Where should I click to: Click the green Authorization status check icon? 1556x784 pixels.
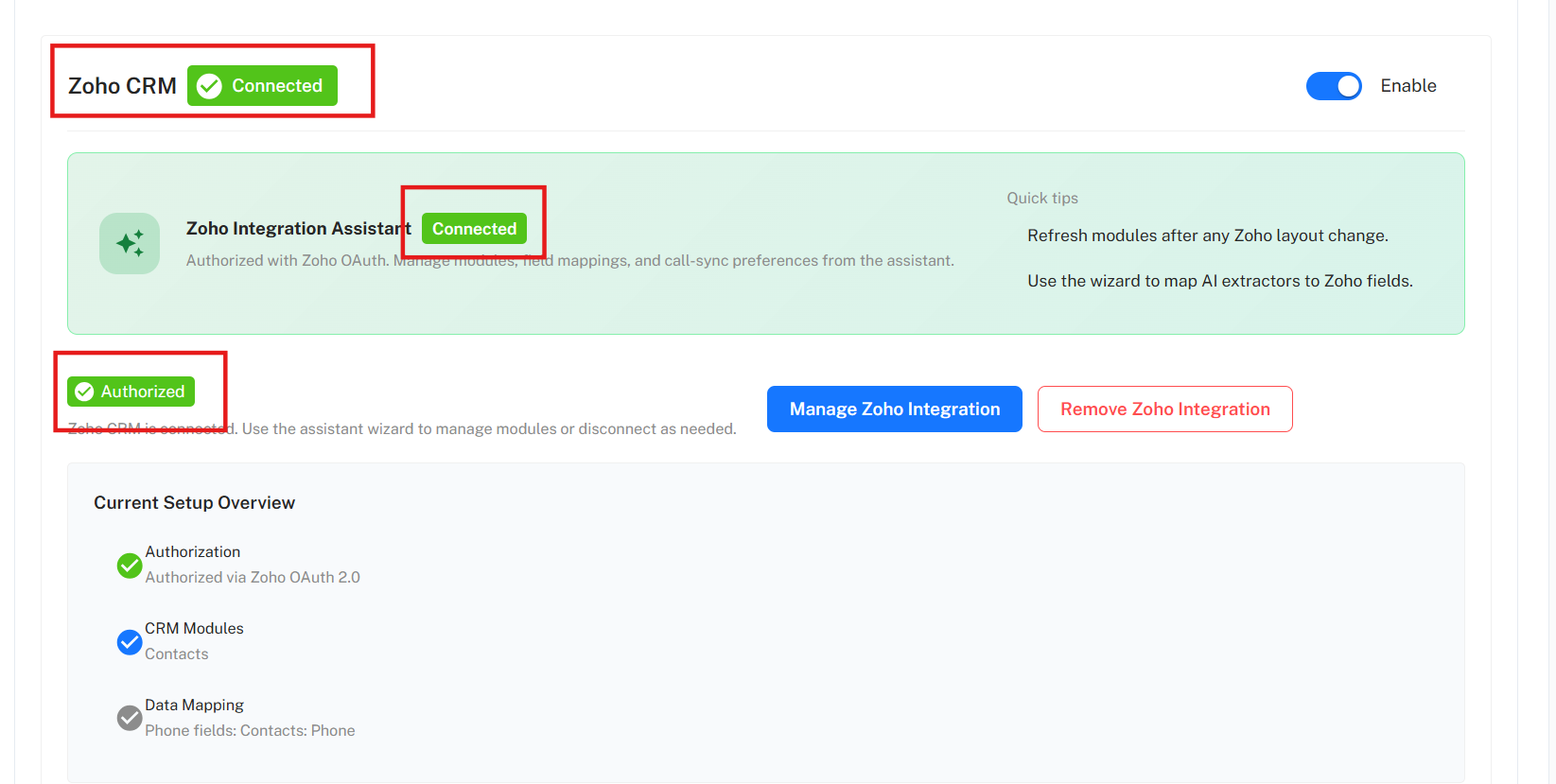[x=130, y=566]
